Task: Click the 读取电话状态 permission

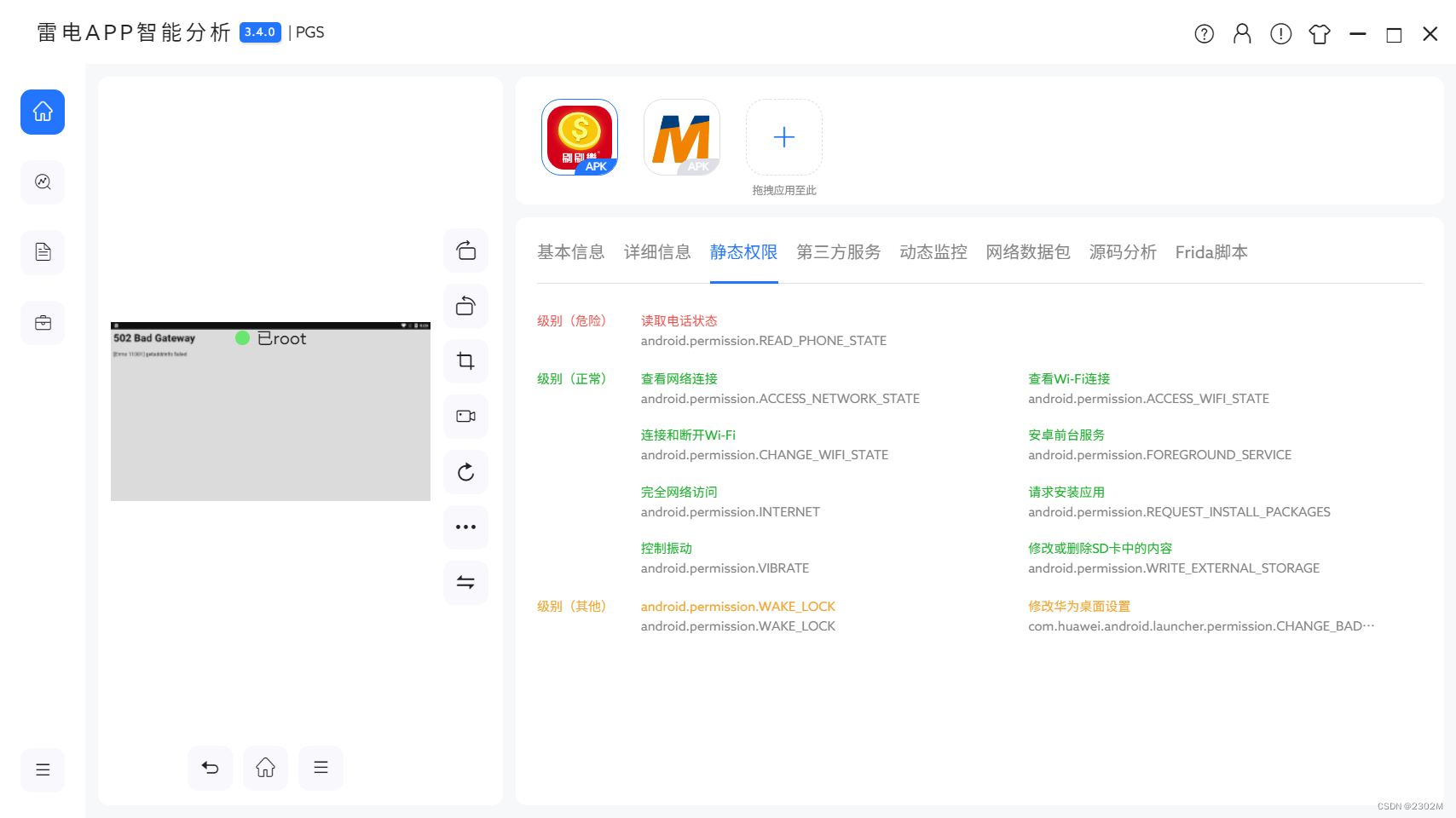Action: [x=679, y=321]
